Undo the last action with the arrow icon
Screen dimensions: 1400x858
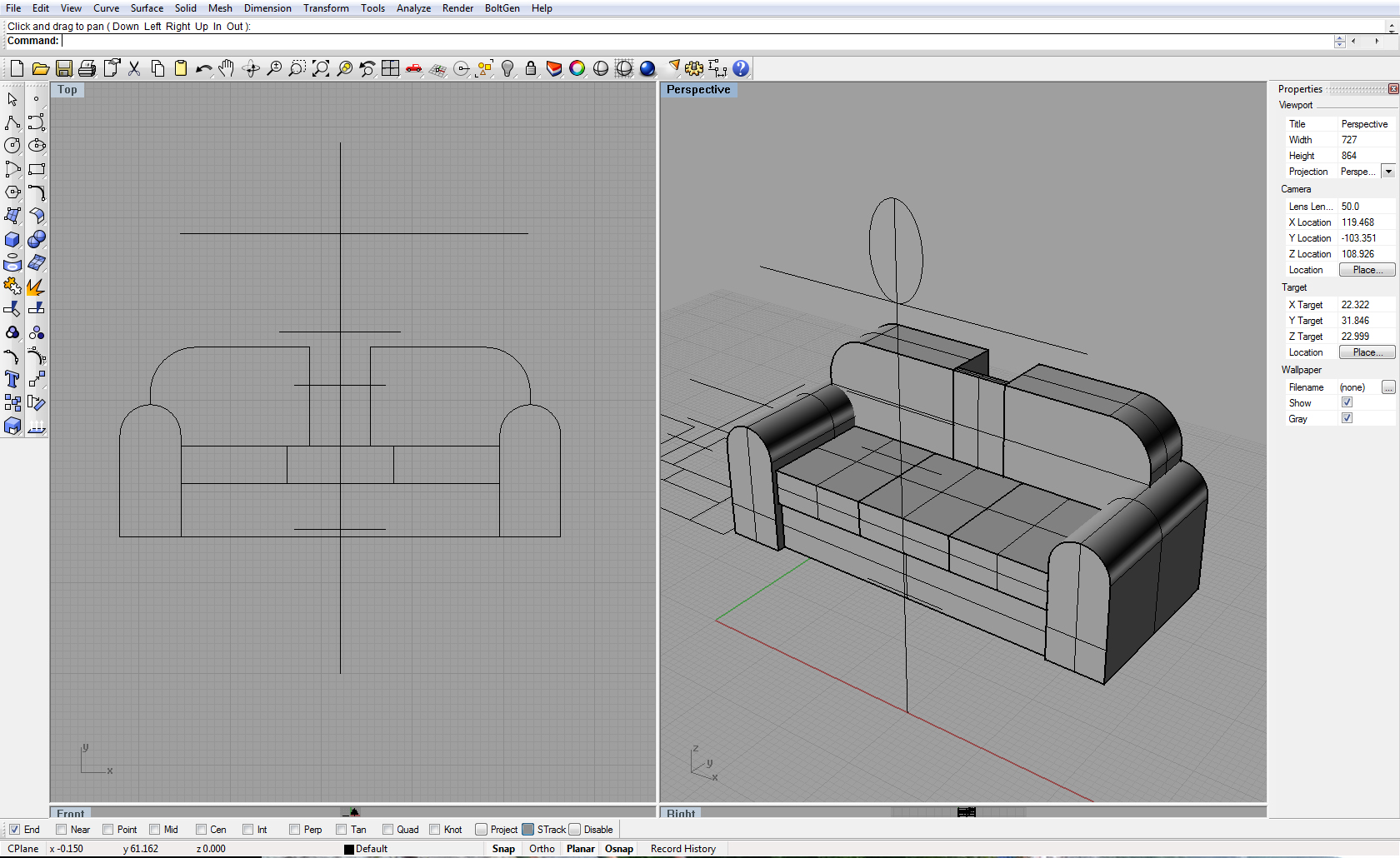pos(204,68)
